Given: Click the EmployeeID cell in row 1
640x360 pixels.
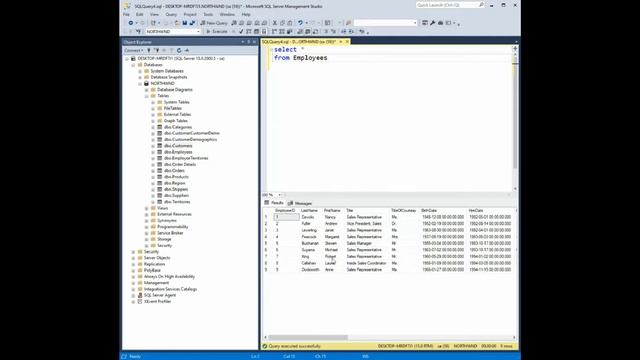Looking at the screenshot, I should pos(286,217).
